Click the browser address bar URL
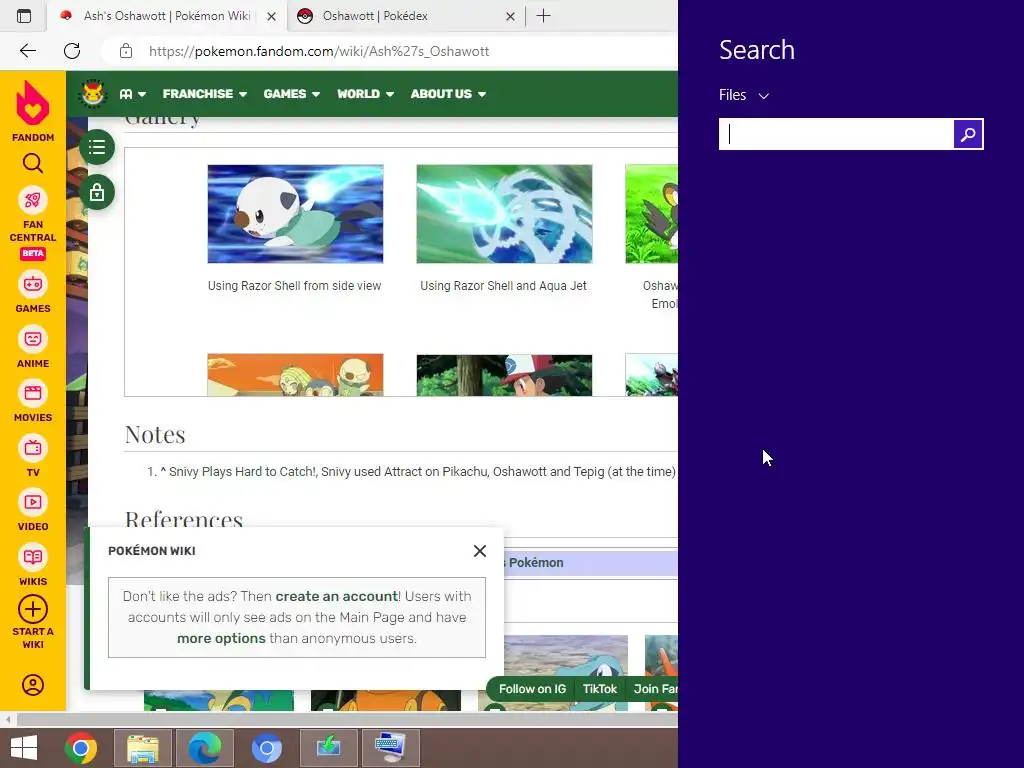The height and width of the screenshot is (768, 1024). tap(319, 51)
